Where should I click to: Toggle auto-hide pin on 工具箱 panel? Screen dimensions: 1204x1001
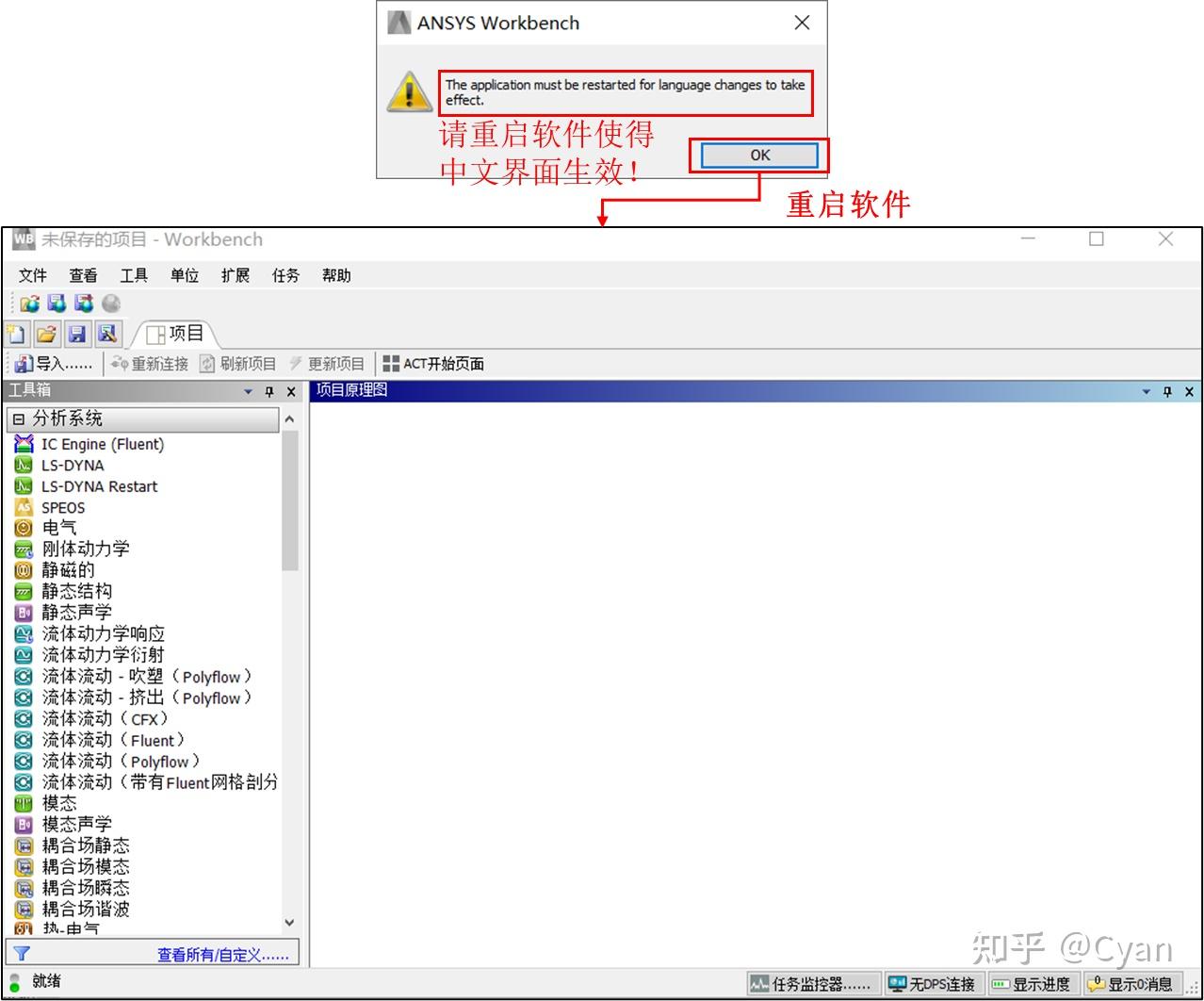tap(271, 391)
